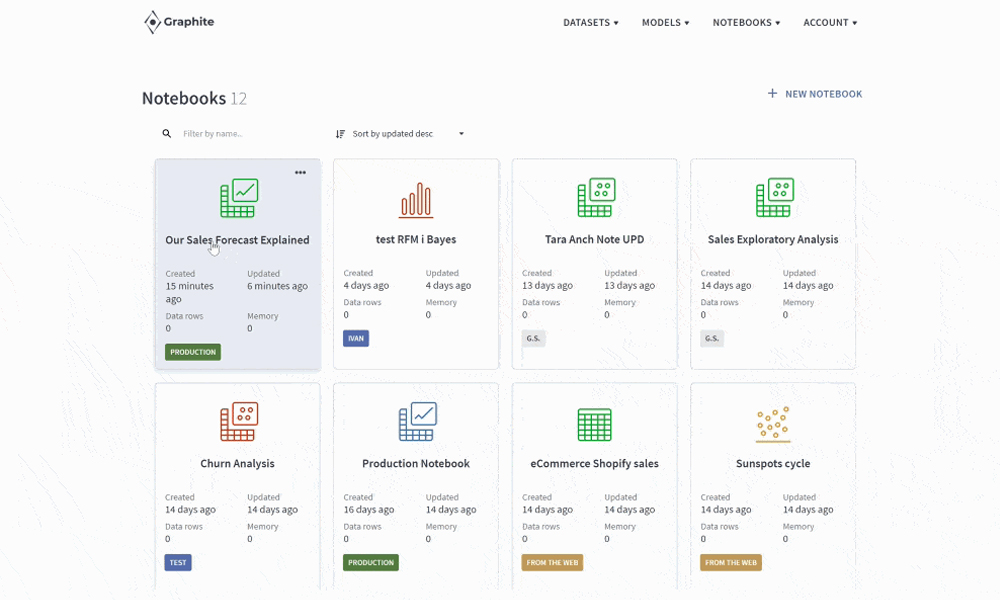1000x600 pixels.
Task: Open the Notebooks menu
Action: pos(746,22)
